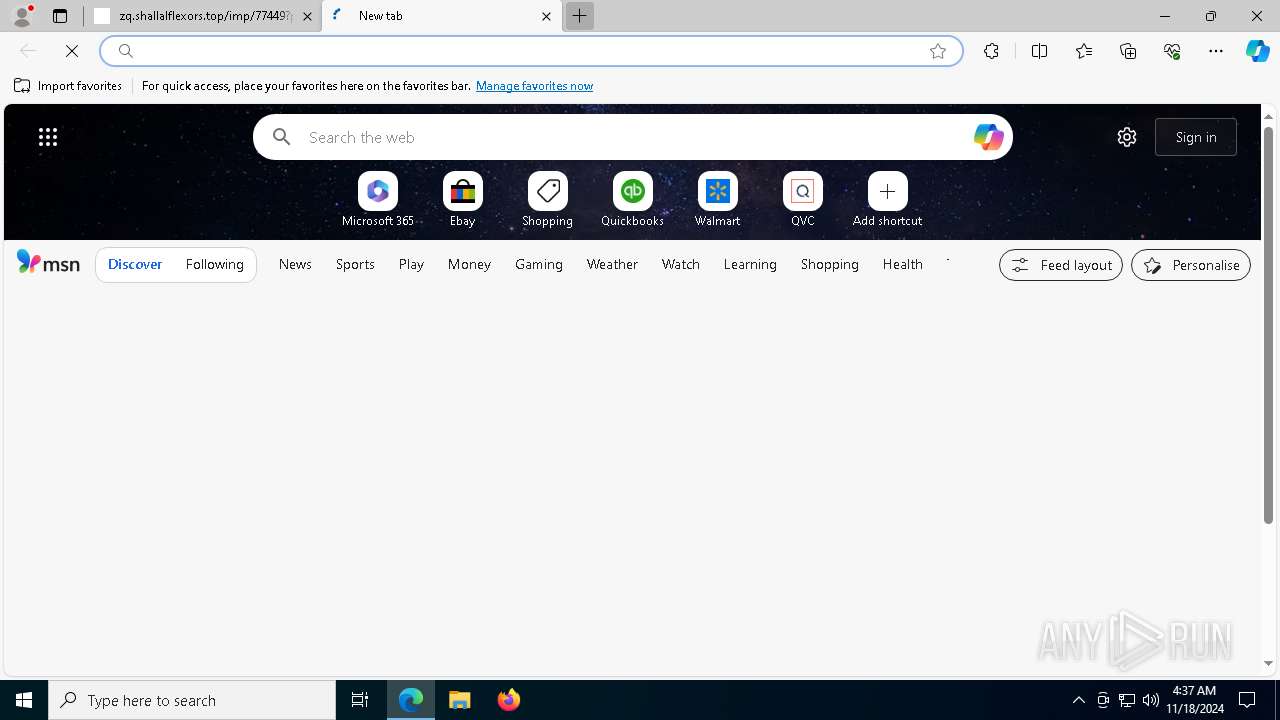Open the Shopping category in nav bar
The width and height of the screenshot is (1280, 720).
click(x=830, y=264)
